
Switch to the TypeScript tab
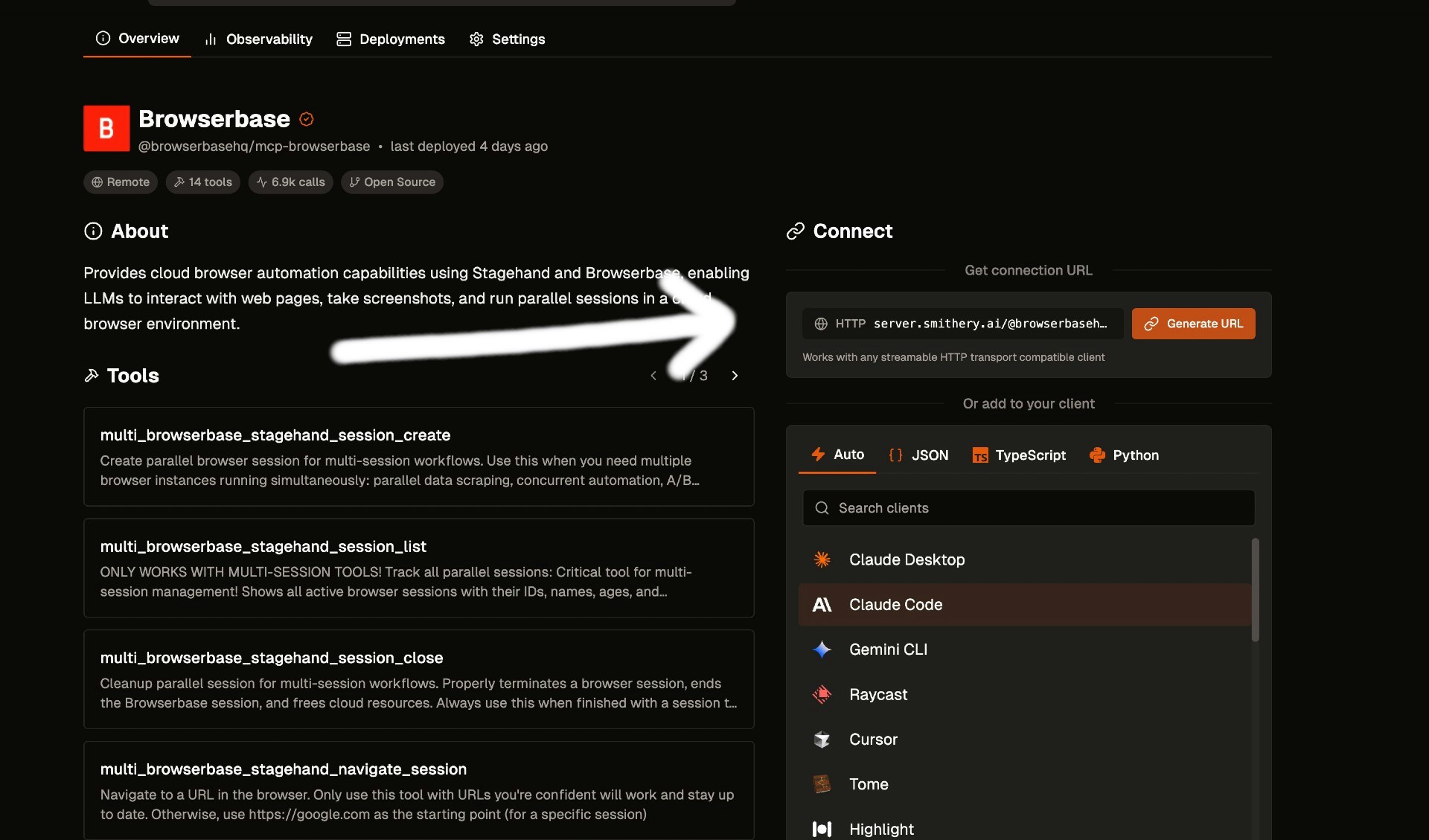1018,455
